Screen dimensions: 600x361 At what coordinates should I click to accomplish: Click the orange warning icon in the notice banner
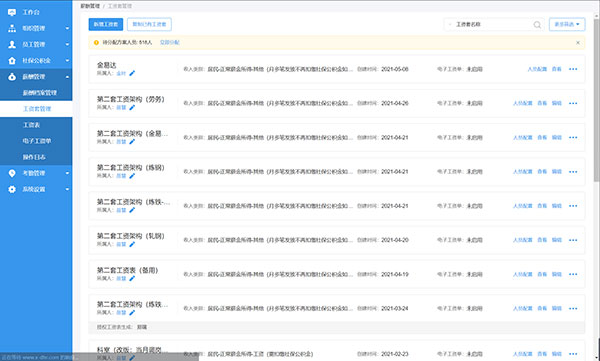pyautogui.click(x=96, y=42)
